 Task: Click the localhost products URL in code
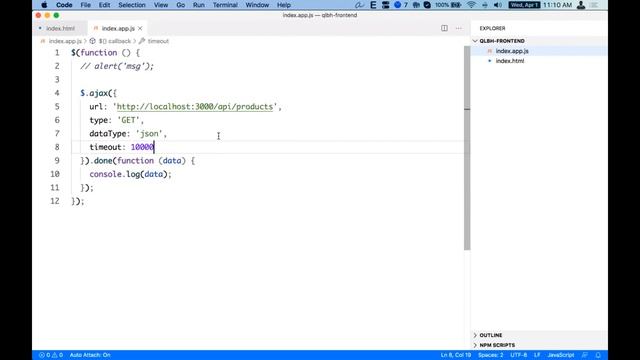(195, 107)
